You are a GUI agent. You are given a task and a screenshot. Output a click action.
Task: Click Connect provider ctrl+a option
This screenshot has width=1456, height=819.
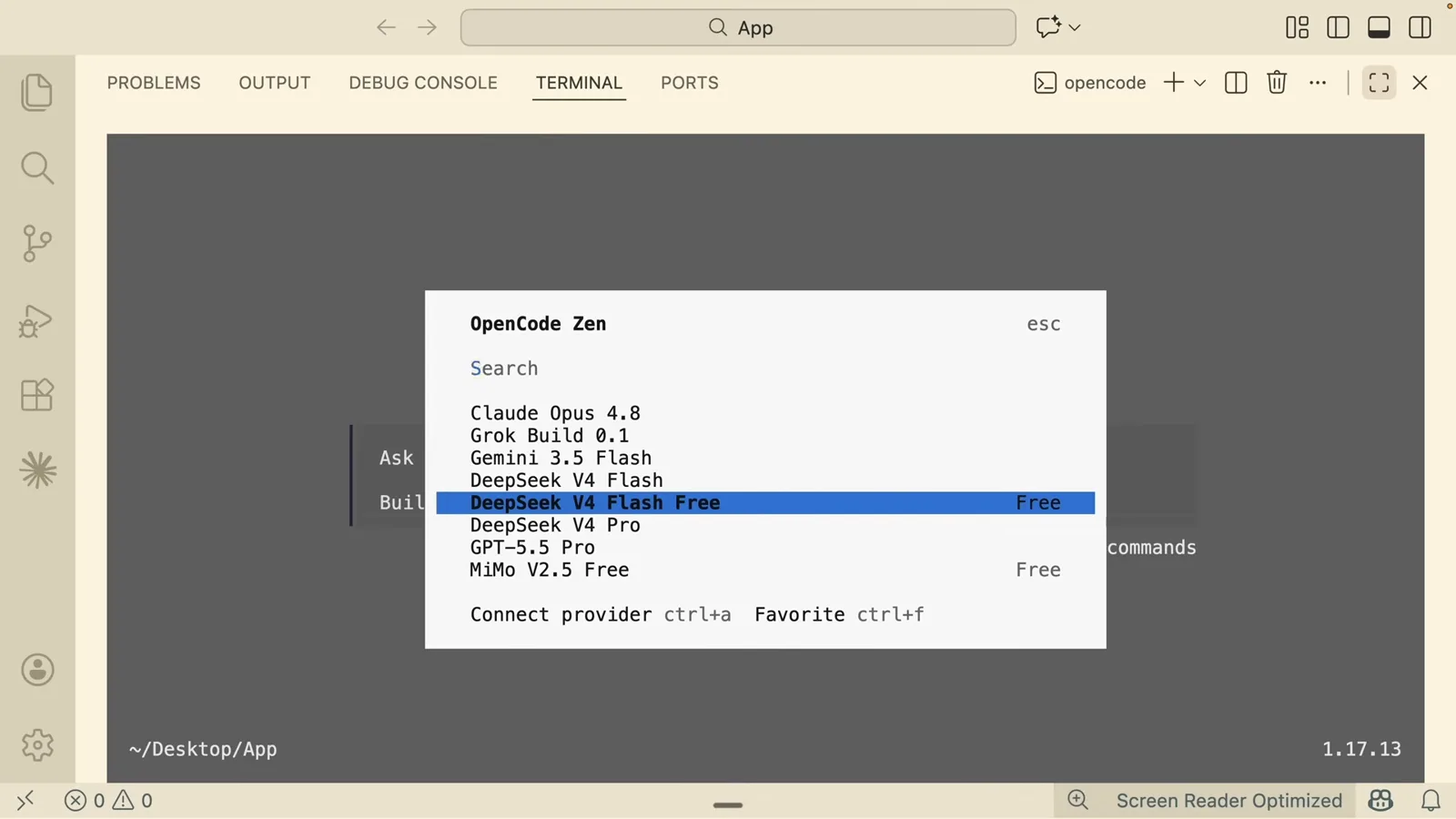[x=601, y=615]
